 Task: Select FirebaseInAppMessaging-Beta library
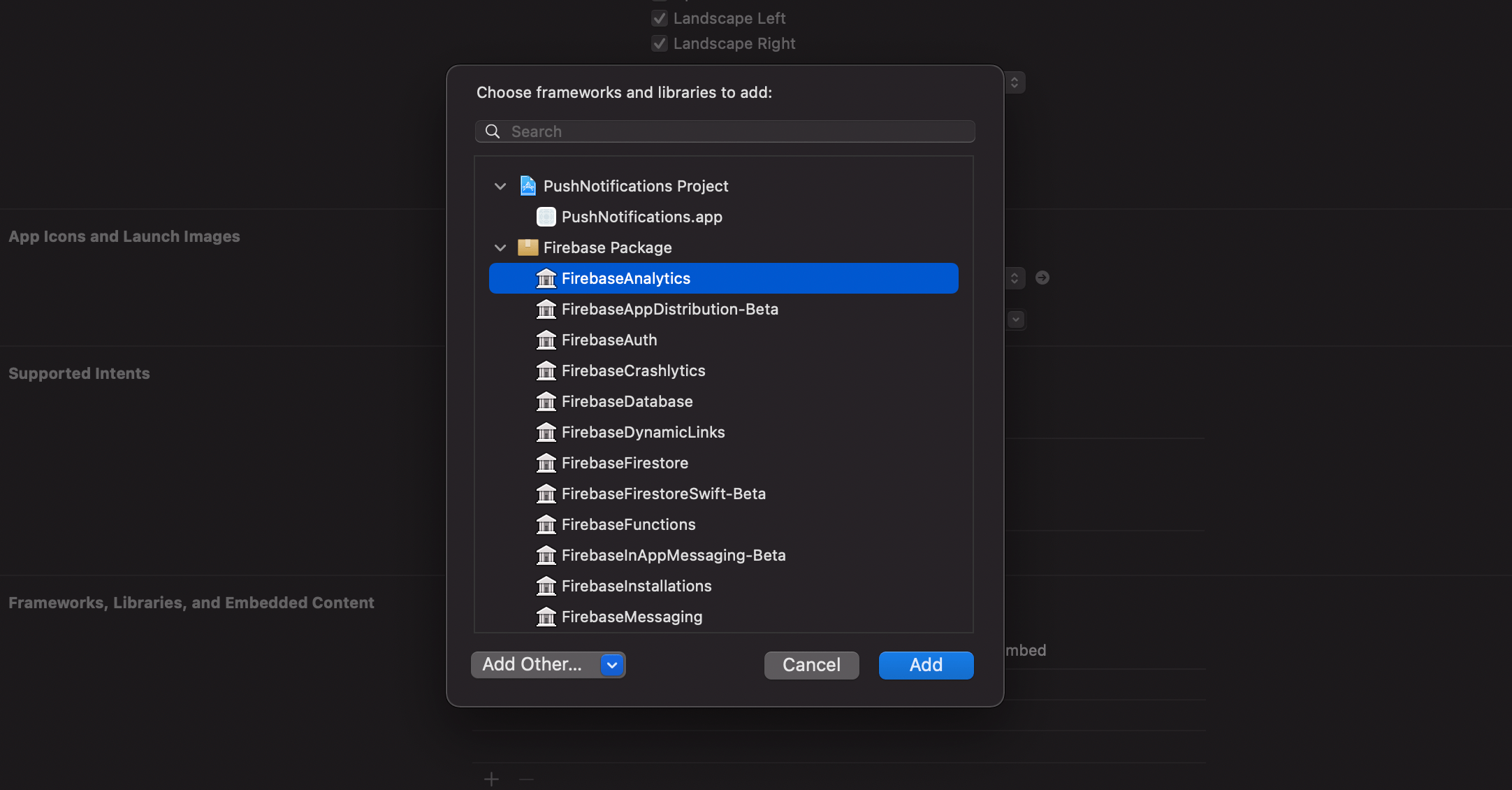point(673,555)
